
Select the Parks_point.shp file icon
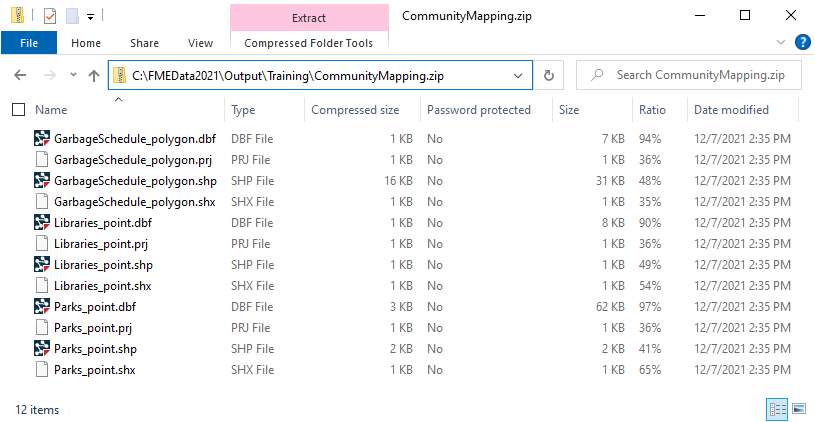click(42, 349)
